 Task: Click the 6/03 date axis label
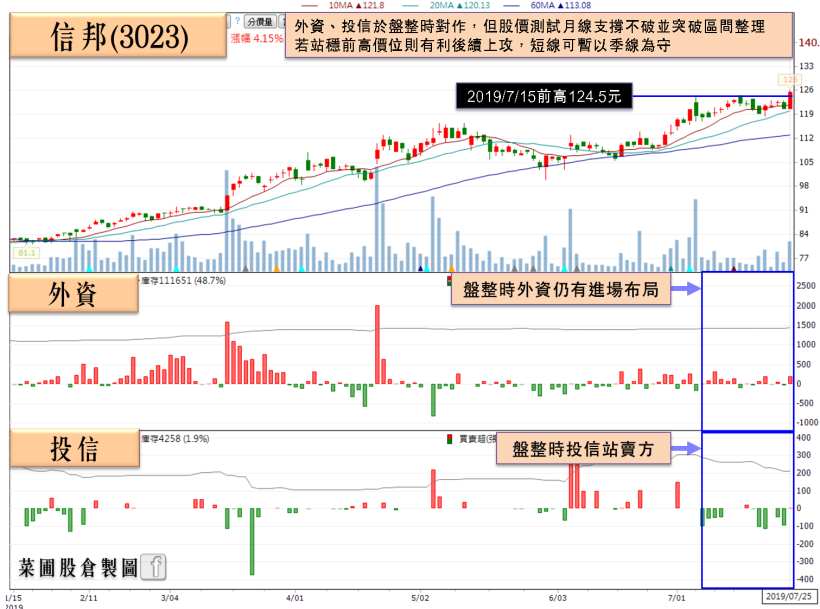(x=557, y=597)
